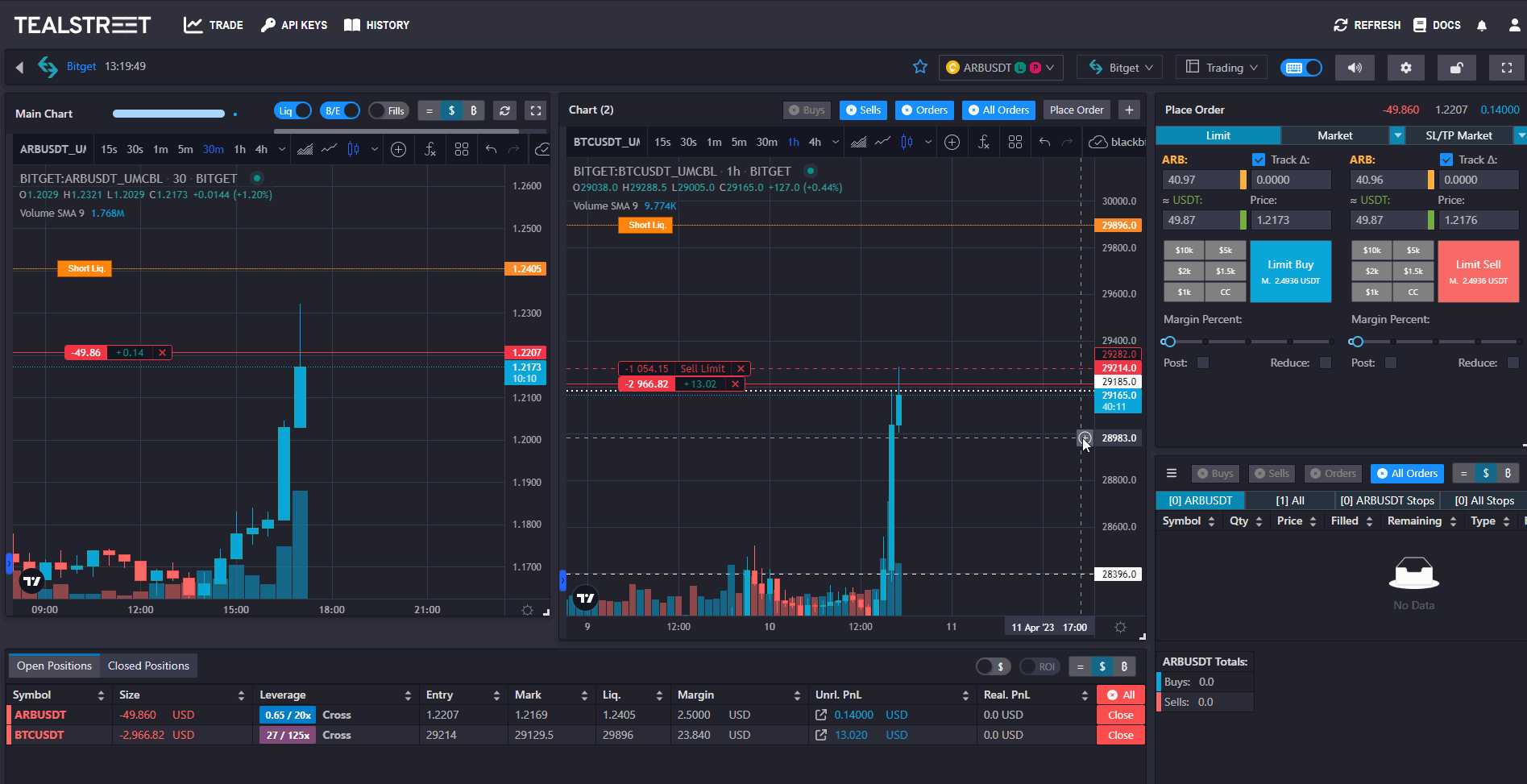Open ARBUSDT position external link icon

(x=821, y=715)
